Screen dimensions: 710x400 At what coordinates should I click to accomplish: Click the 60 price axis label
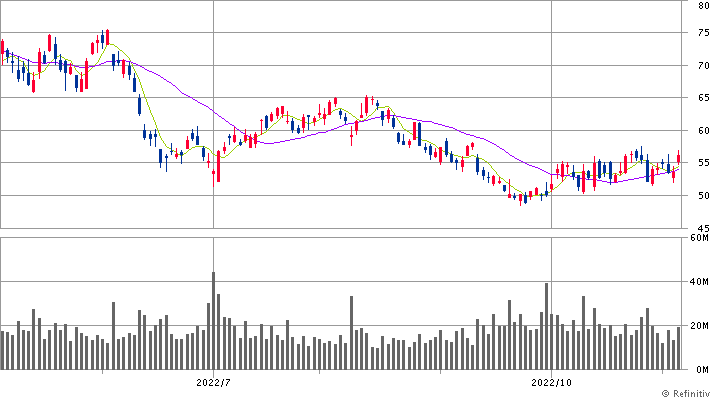(703, 131)
